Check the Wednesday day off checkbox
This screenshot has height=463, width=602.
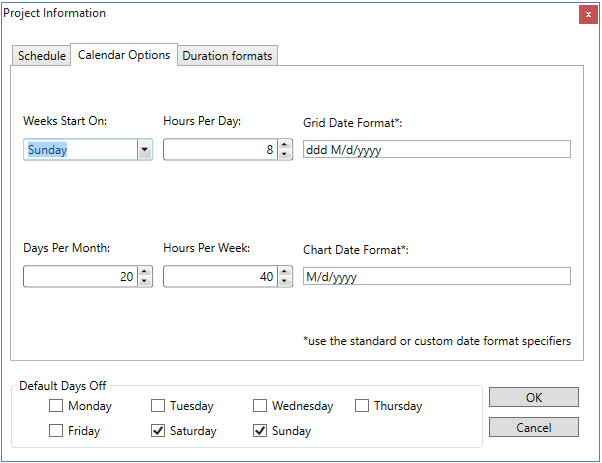(x=261, y=406)
